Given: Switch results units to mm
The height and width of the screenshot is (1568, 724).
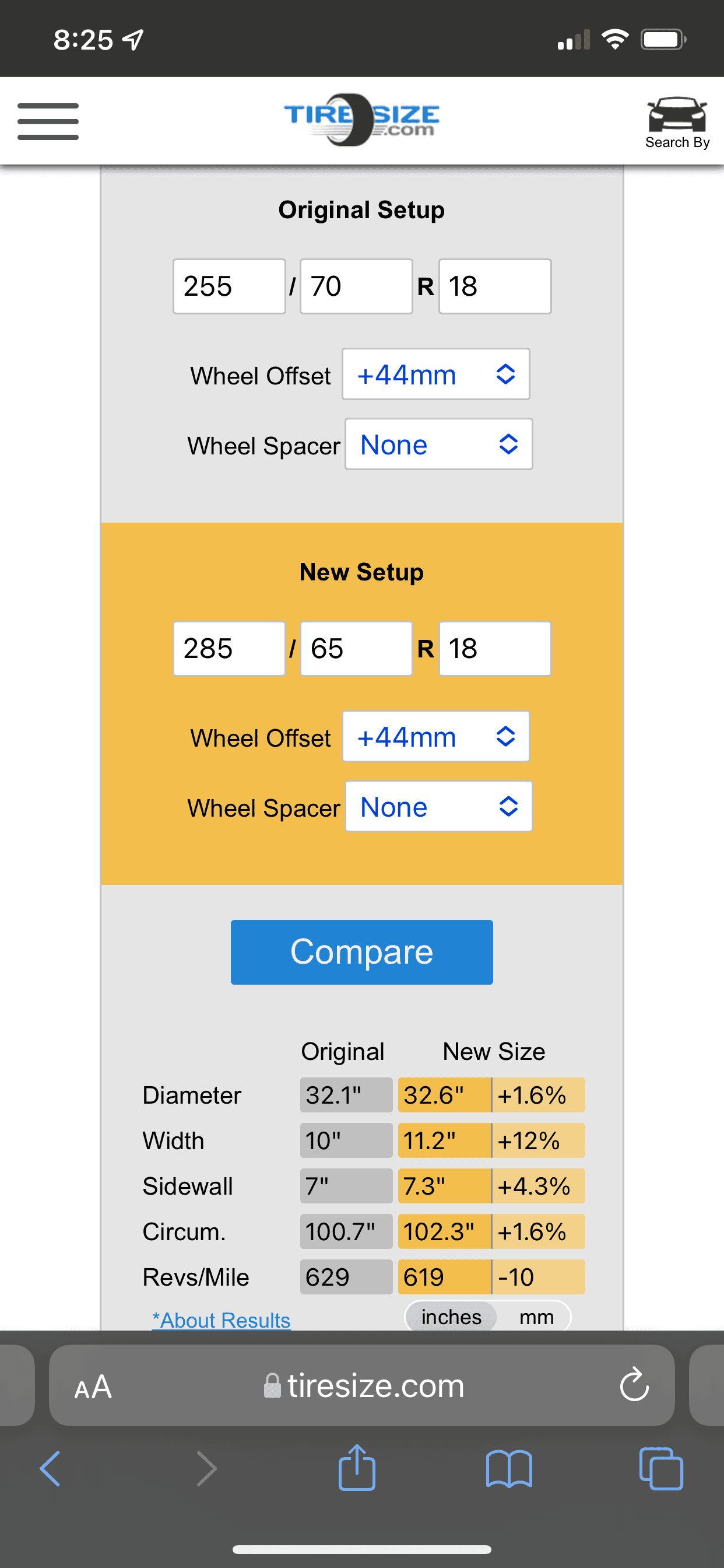Looking at the screenshot, I should tap(536, 1317).
